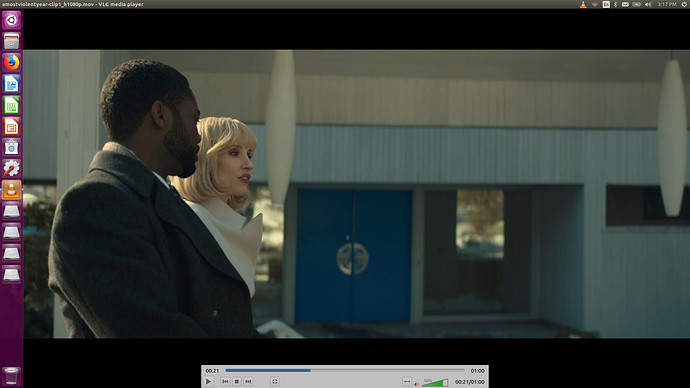Viewport: 690px width, 388px height.
Task: Stop playback with the Stop button
Action: coord(237,381)
